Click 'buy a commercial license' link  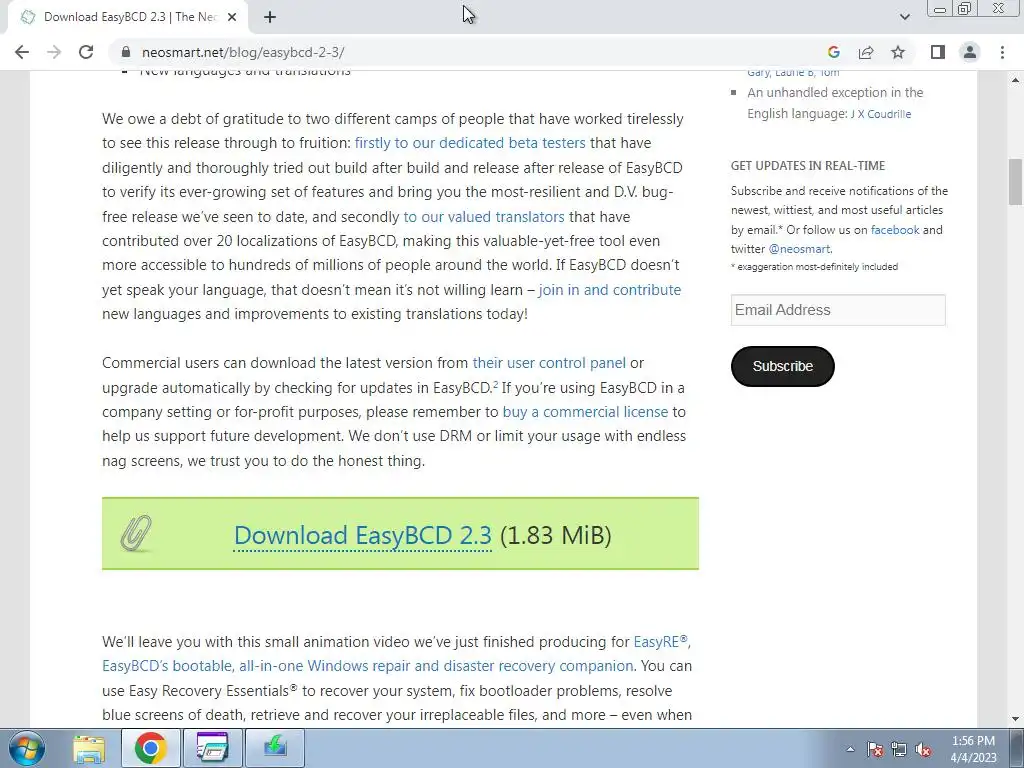click(585, 411)
